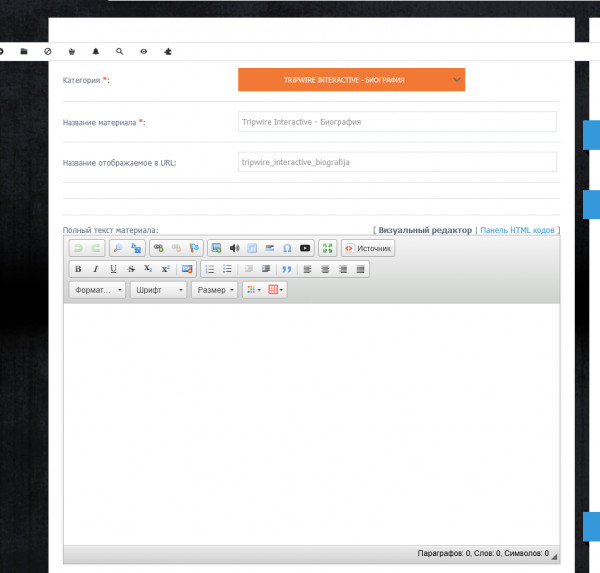Toggle bold formatting
Screen dimensions: 600x573
coord(78,269)
